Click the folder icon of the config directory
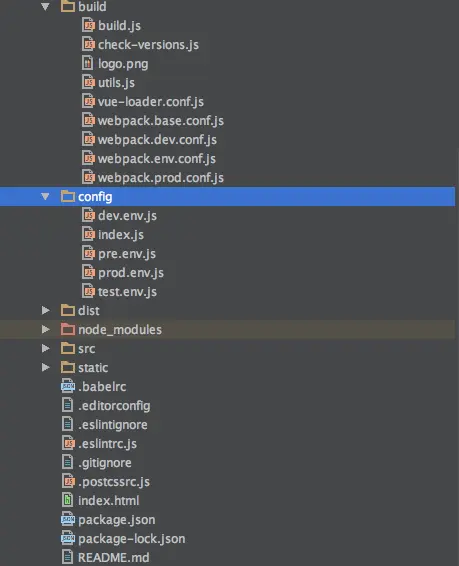 [x=68, y=196]
